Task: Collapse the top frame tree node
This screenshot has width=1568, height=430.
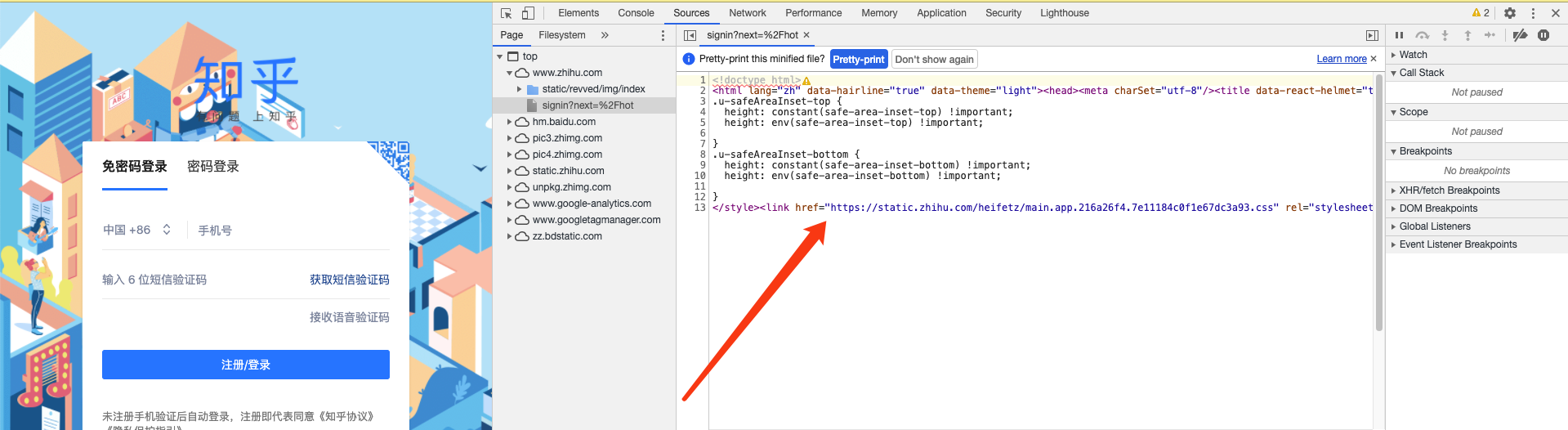Action: tap(500, 56)
